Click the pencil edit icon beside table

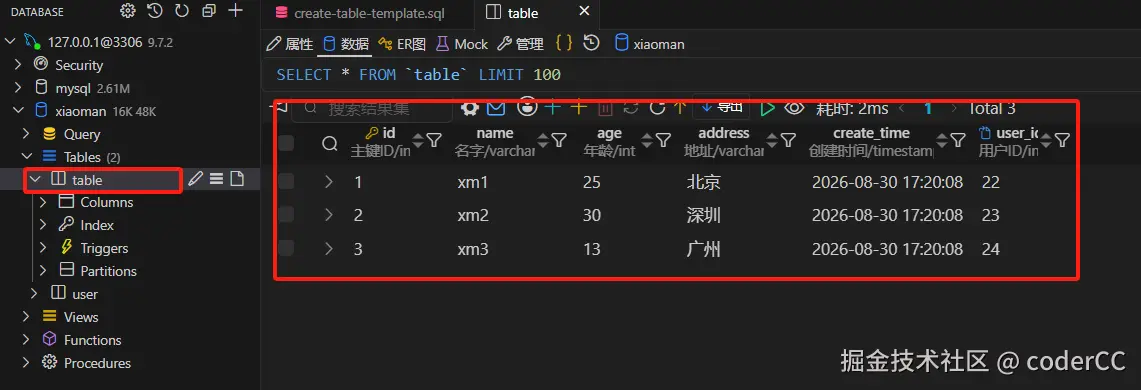click(194, 179)
